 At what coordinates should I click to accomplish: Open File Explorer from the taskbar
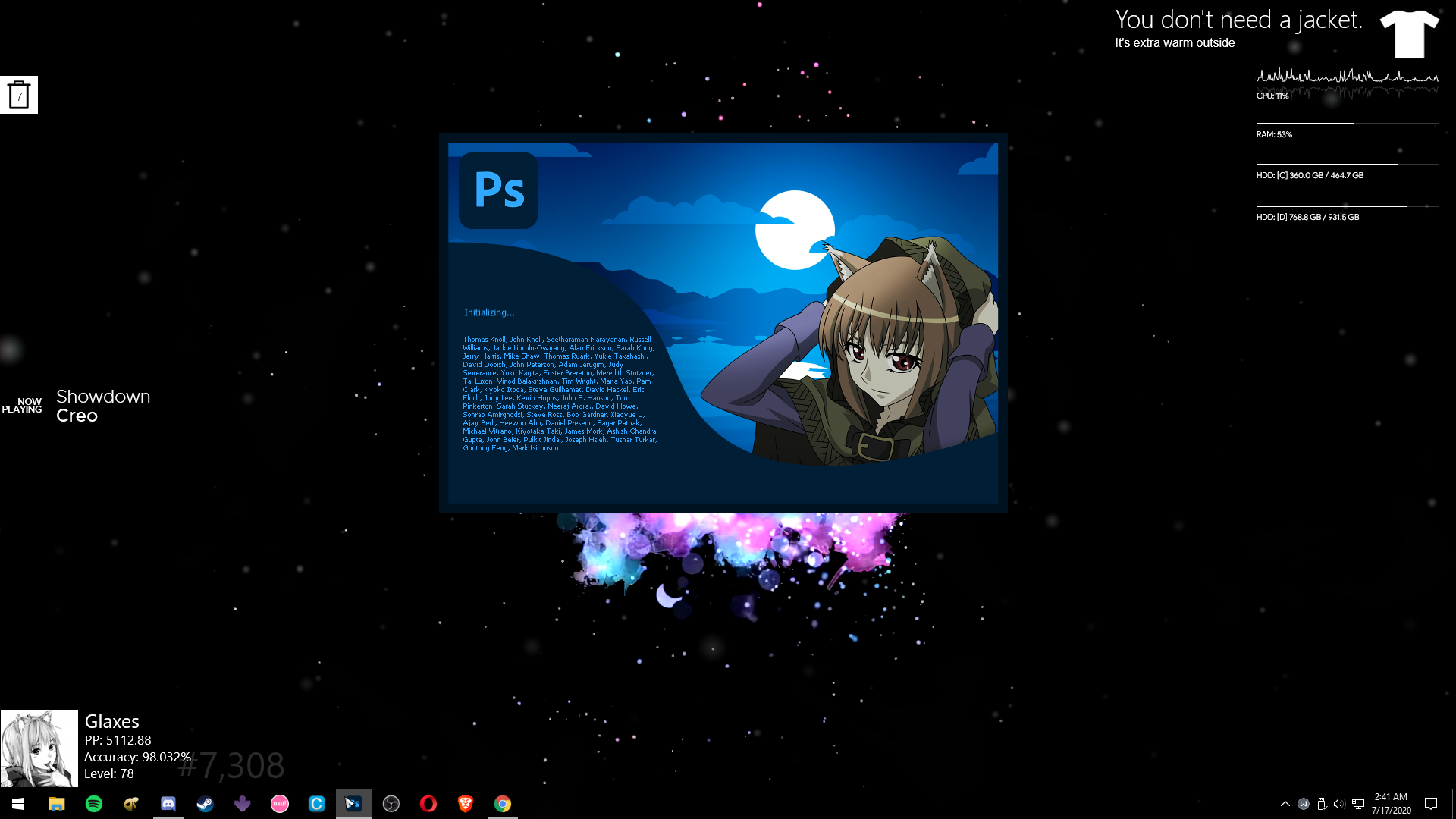tap(56, 804)
